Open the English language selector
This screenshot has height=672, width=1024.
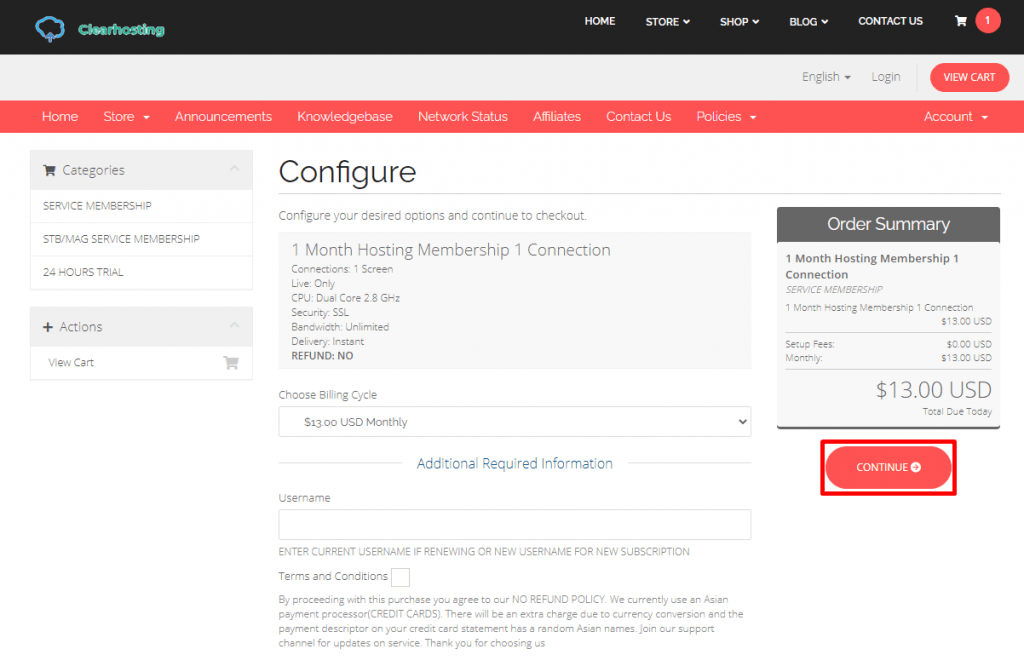[826, 77]
